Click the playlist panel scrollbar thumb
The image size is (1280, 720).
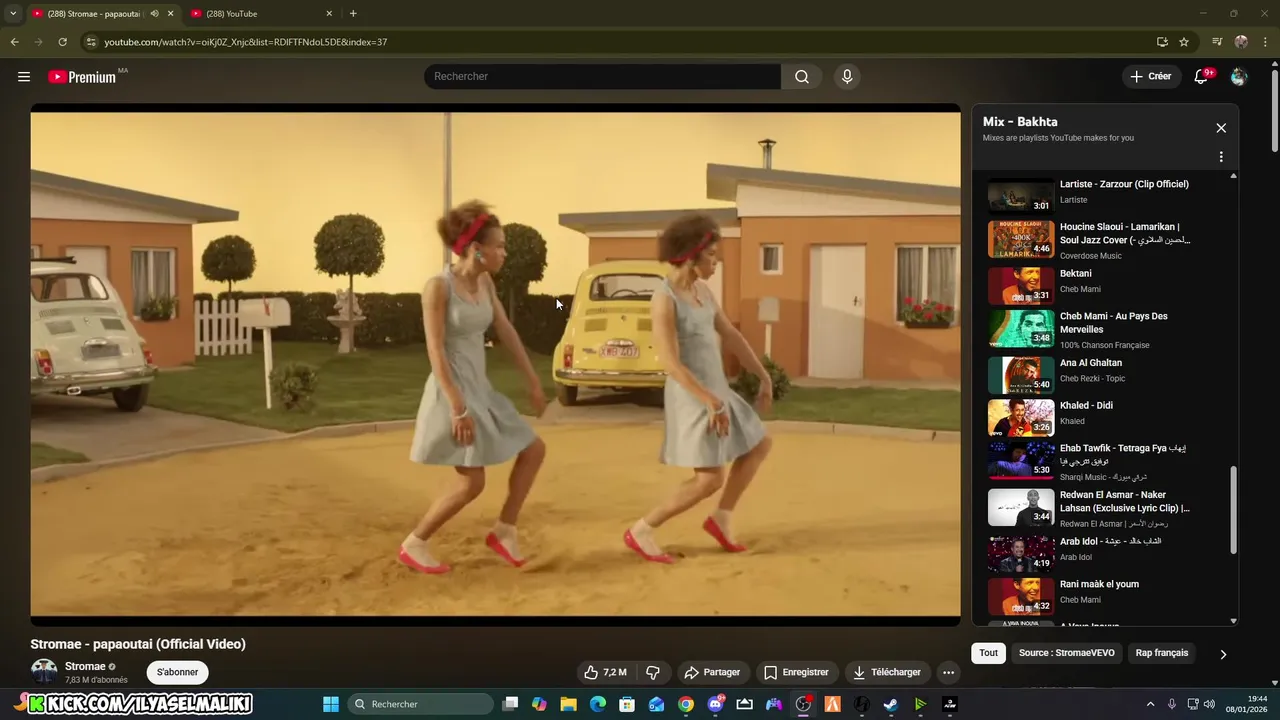point(1233,509)
